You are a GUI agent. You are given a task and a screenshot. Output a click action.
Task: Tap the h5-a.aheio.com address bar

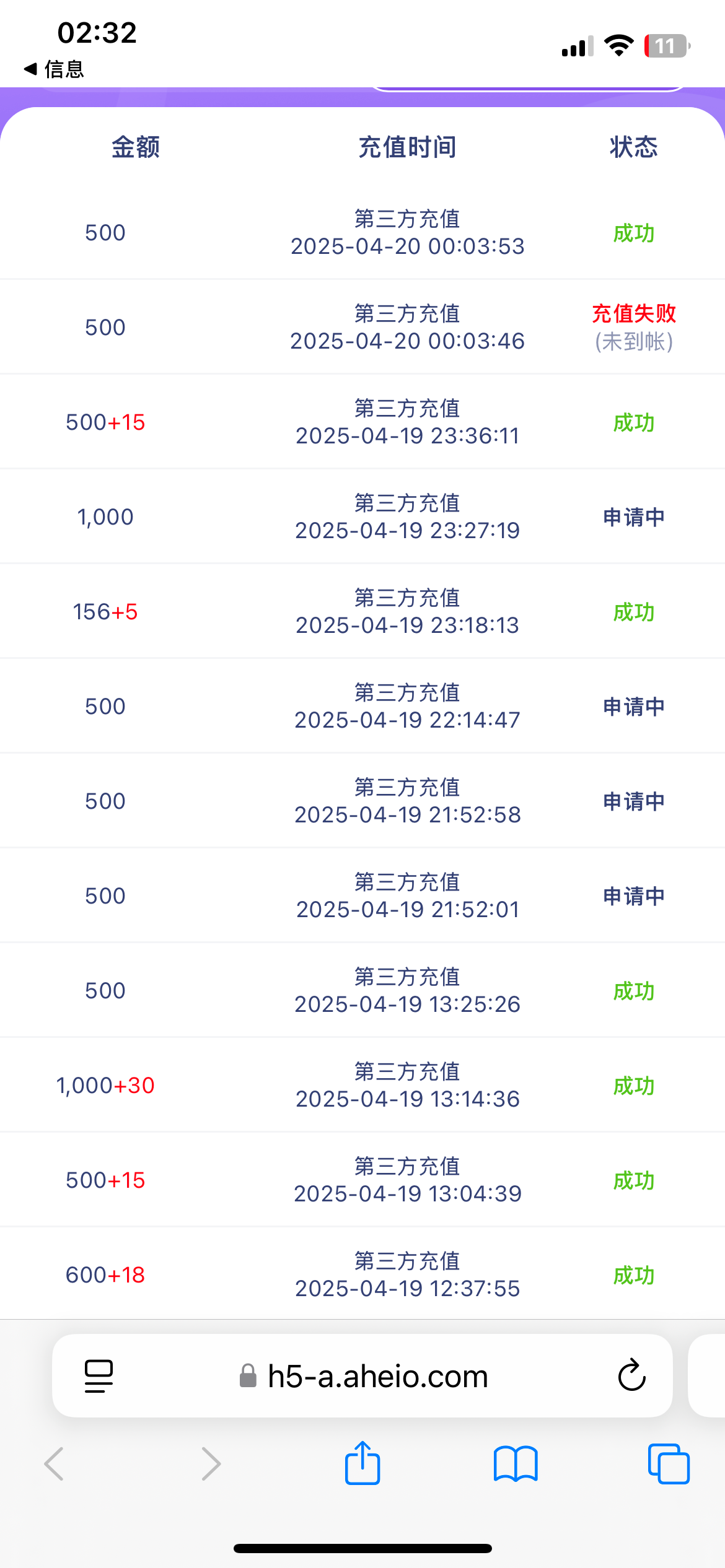click(378, 1376)
